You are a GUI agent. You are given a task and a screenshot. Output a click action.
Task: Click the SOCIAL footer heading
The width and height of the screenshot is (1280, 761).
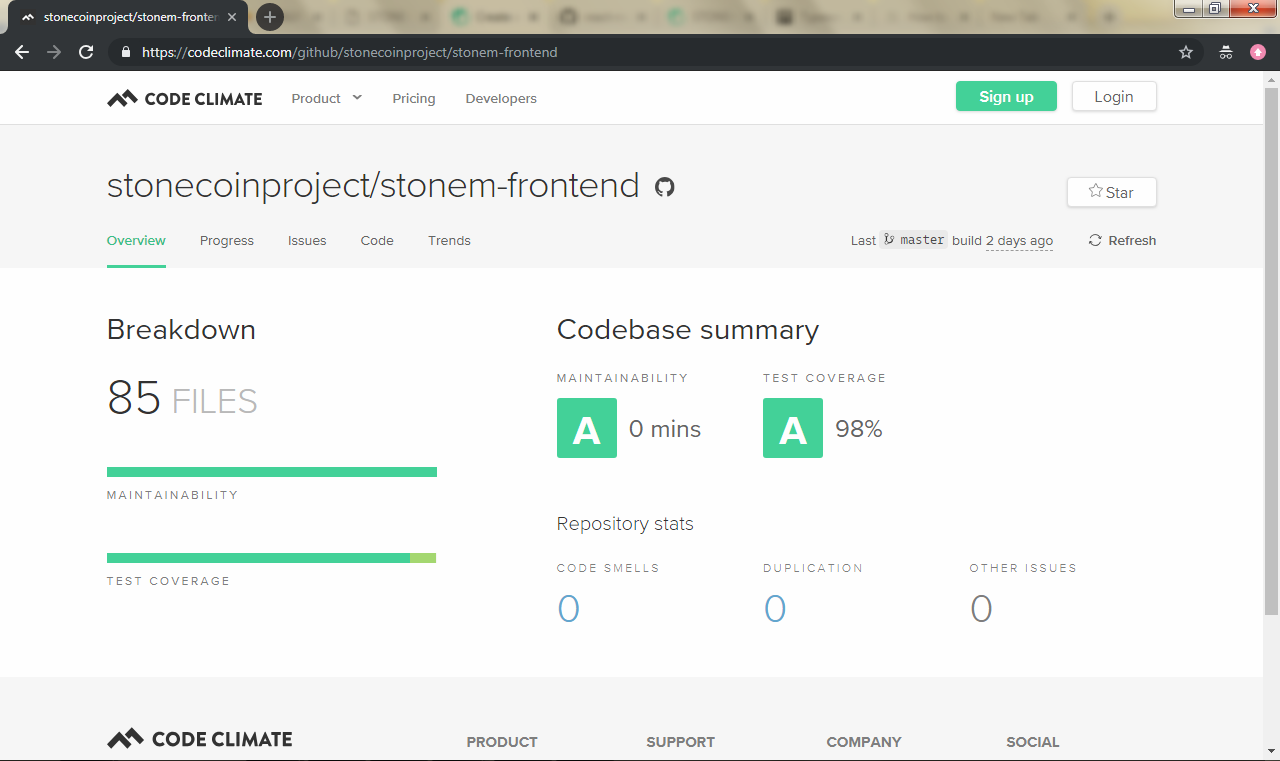pos(1033,742)
